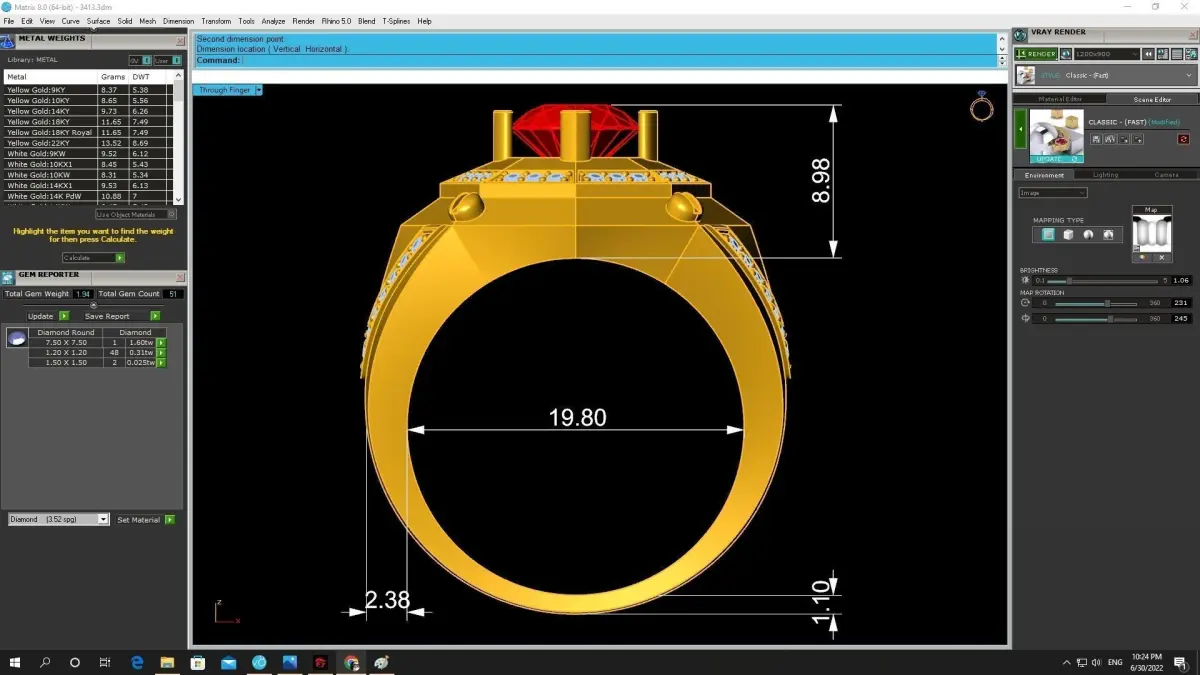Click the fourth scene preset add icon
The width and height of the screenshot is (1200, 675).
click(1138, 139)
